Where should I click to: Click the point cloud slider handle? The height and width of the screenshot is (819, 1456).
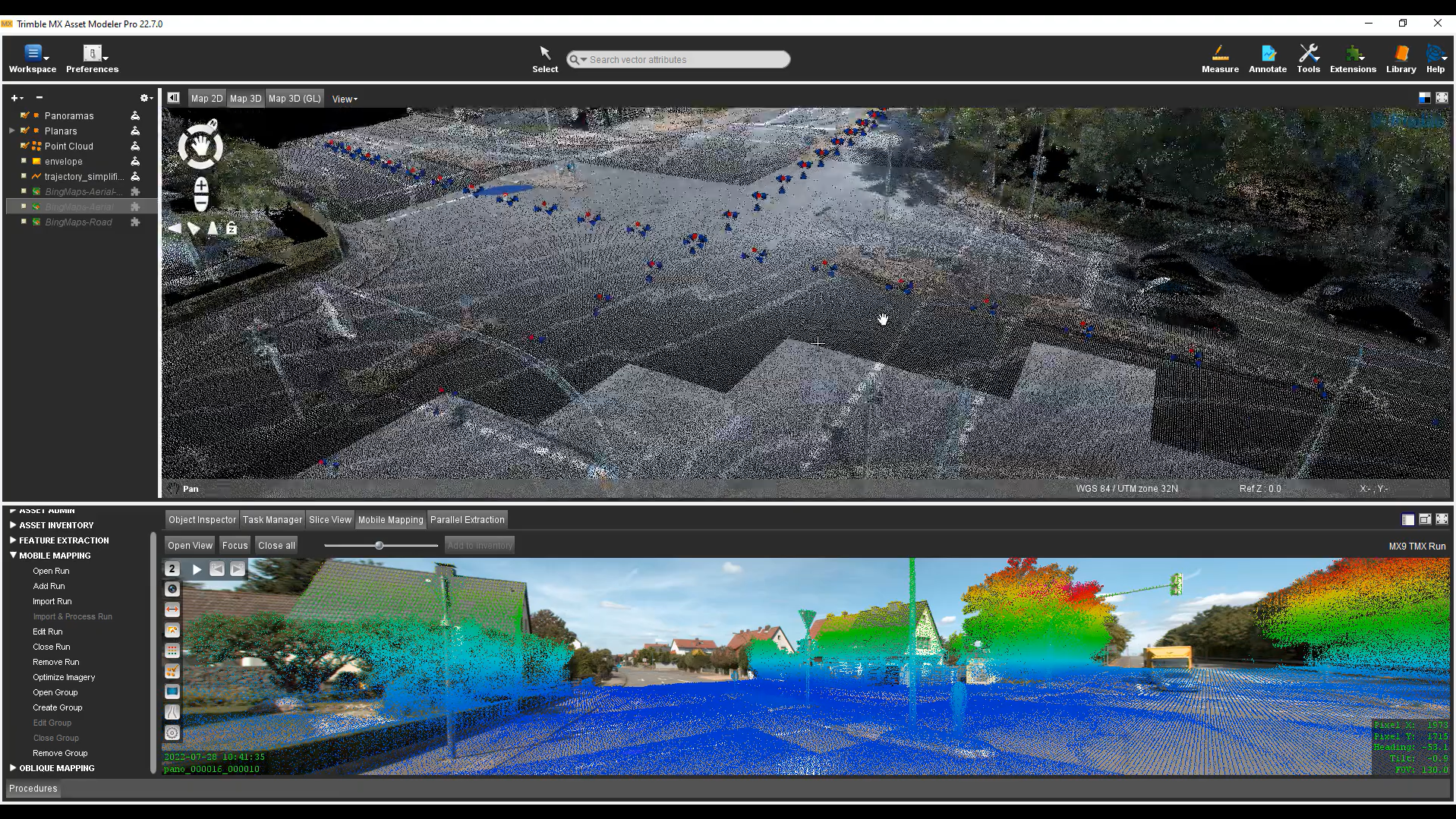(x=379, y=545)
